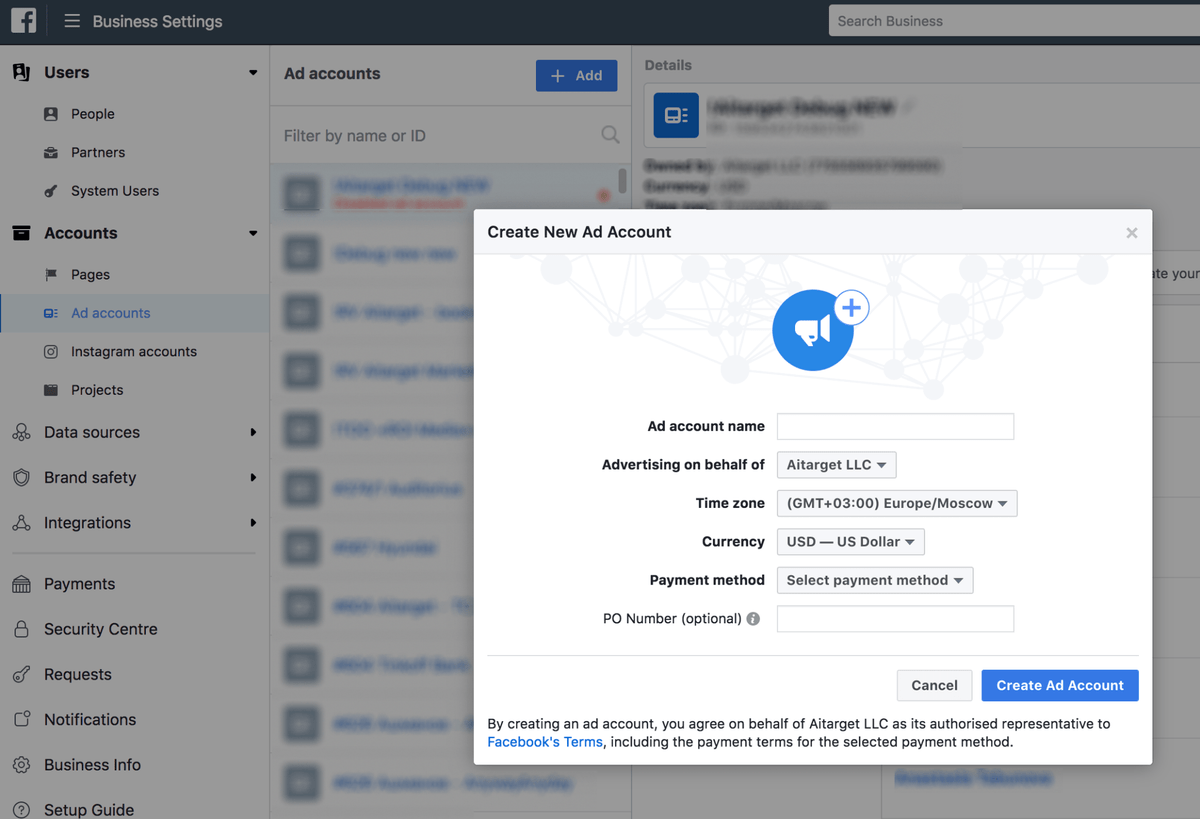The height and width of the screenshot is (819, 1200).
Task: Open the USD — US Dollar currency dropdown
Action: (x=851, y=542)
